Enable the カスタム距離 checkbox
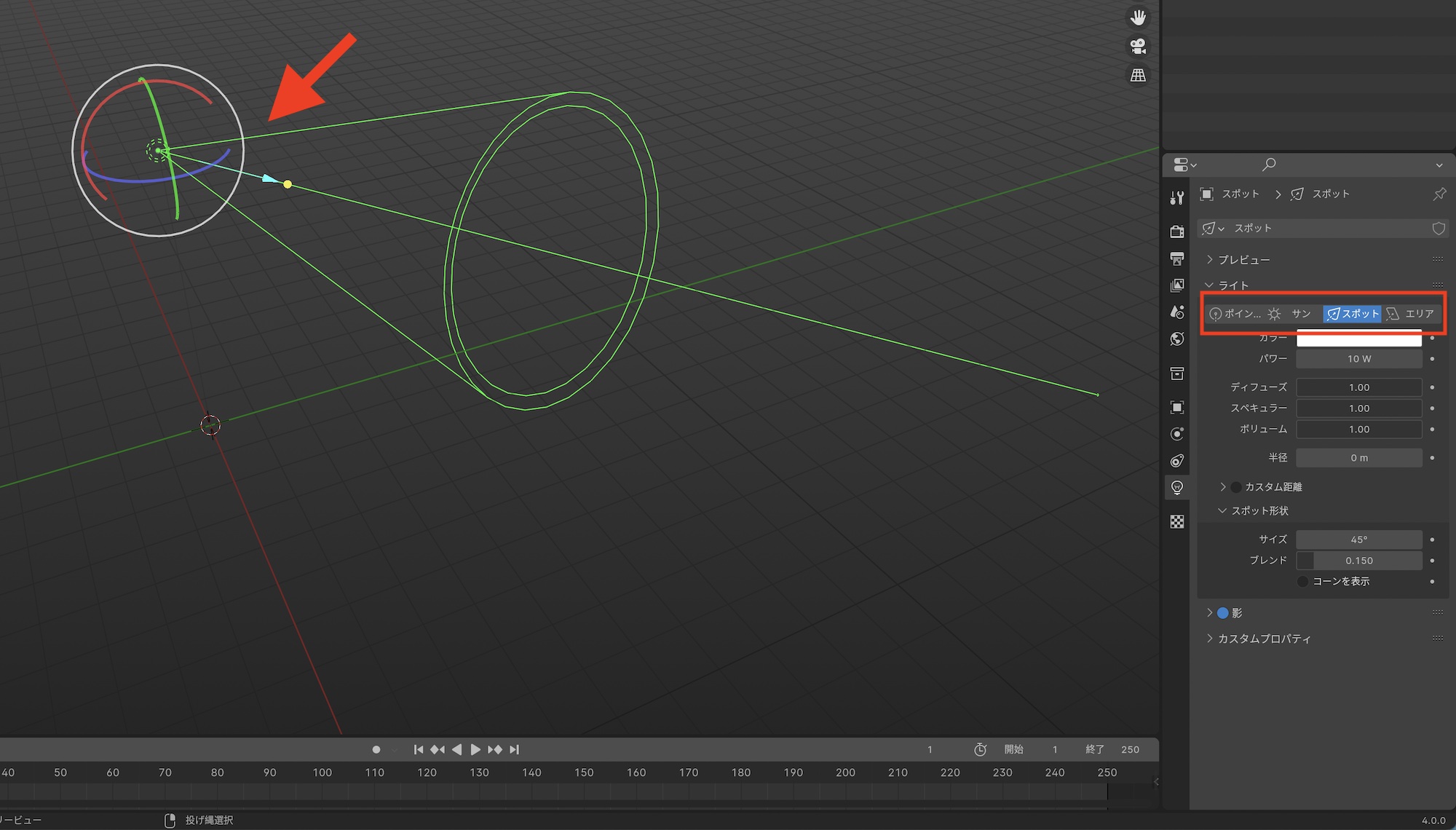Image resolution: width=1456 pixels, height=830 pixels. pos(1236,487)
